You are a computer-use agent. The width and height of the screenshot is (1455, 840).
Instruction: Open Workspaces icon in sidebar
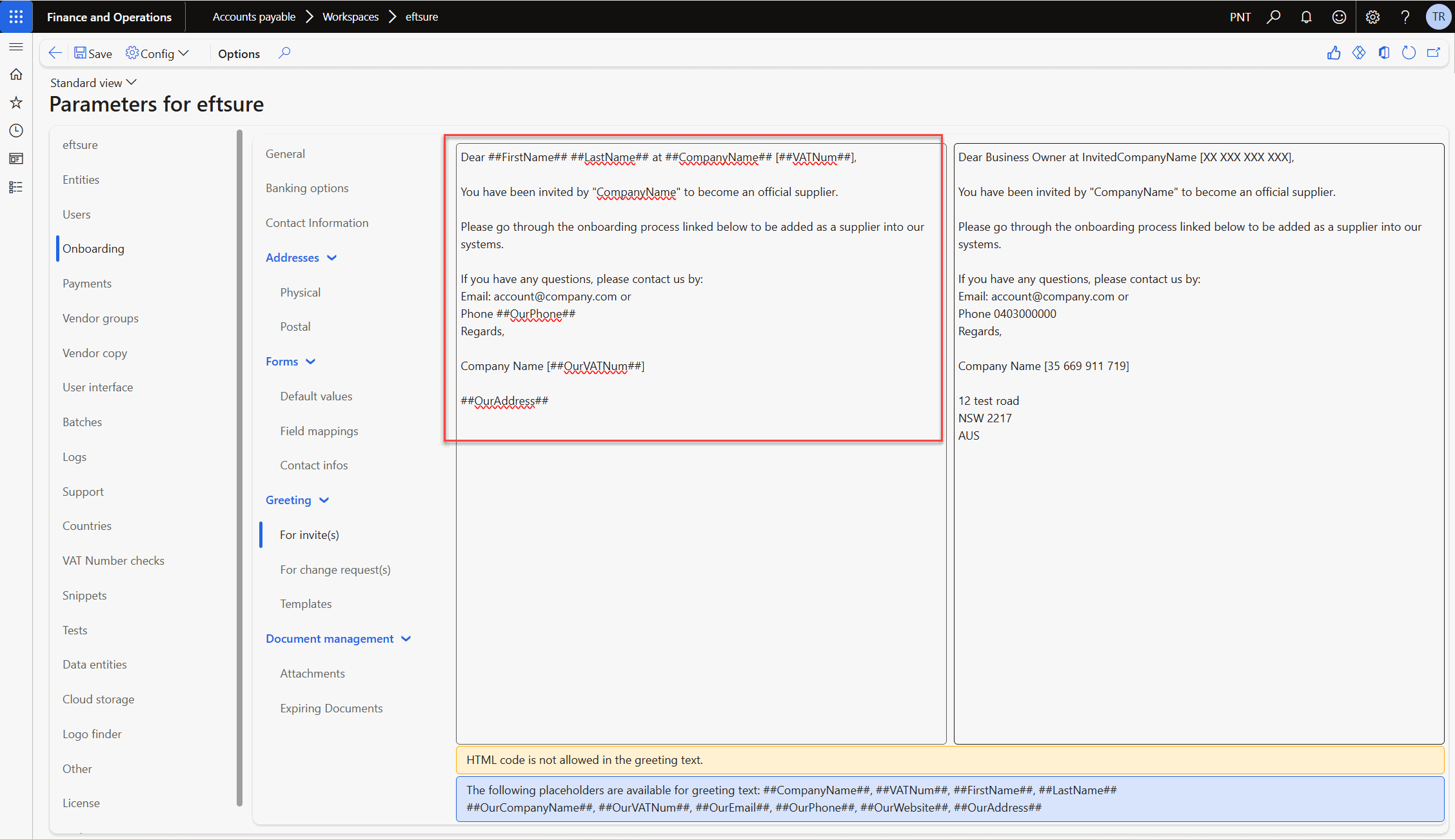click(x=16, y=159)
